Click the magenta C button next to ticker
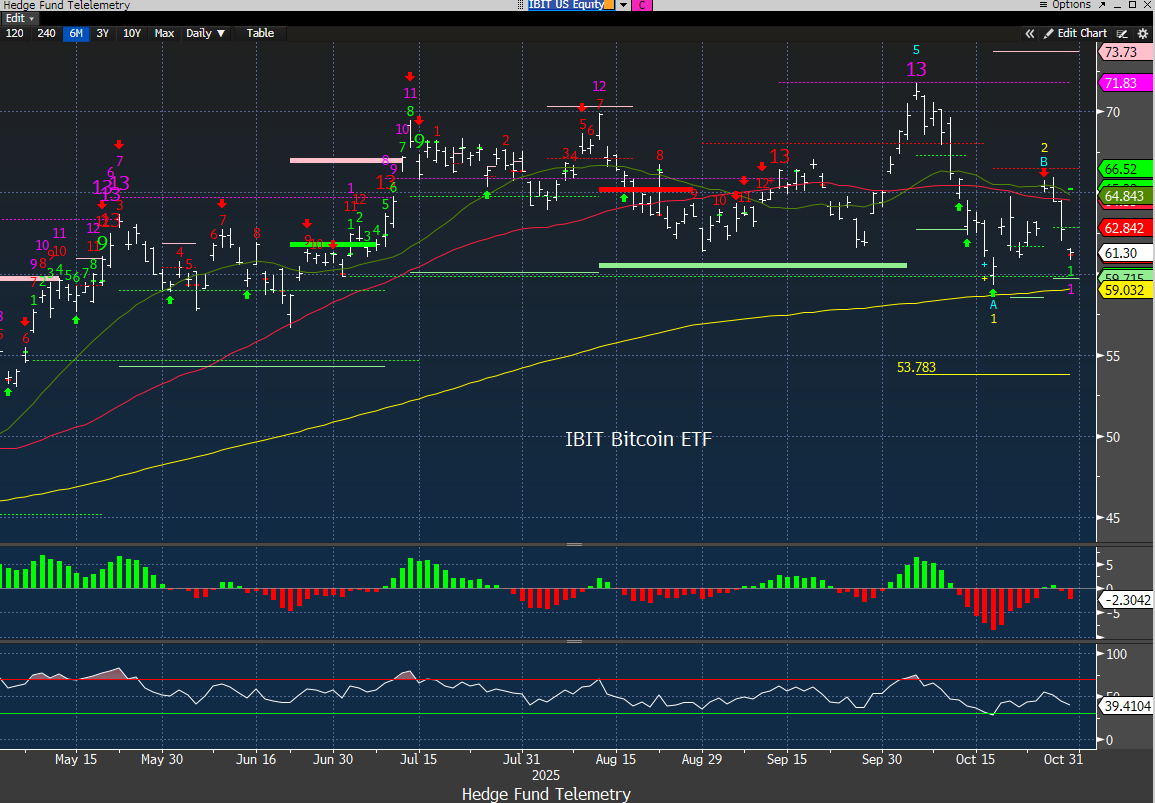This screenshot has width=1155, height=803. click(642, 5)
